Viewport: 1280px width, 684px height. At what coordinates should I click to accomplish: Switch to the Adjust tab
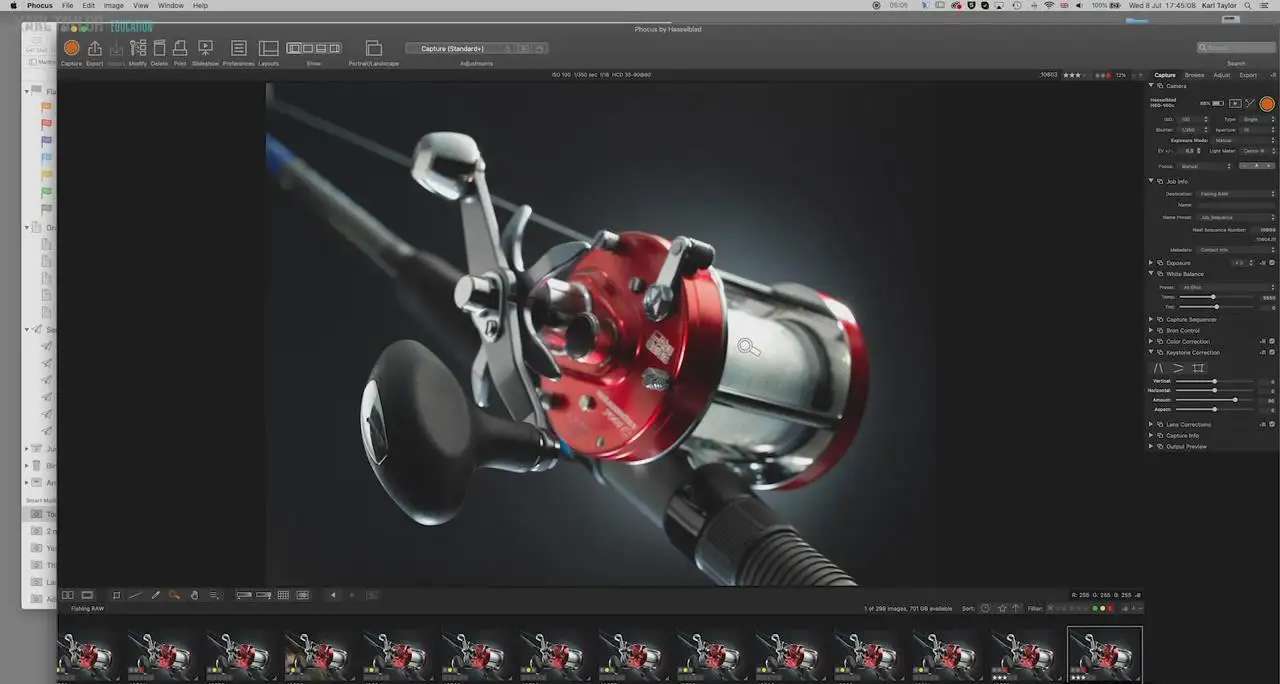click(x=1222, y=75)
